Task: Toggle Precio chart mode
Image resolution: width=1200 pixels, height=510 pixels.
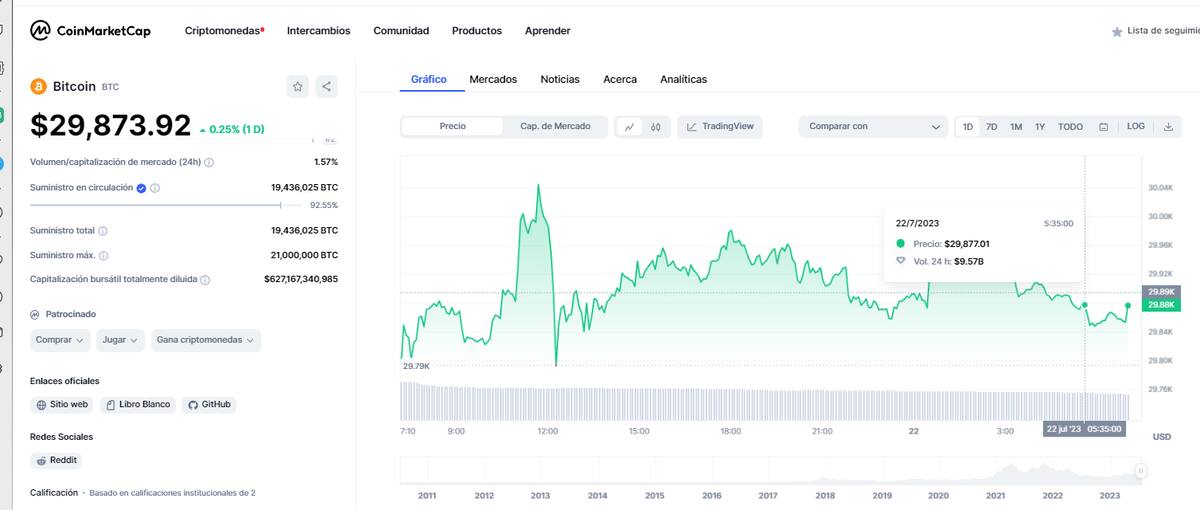Action: pos(452,127)
